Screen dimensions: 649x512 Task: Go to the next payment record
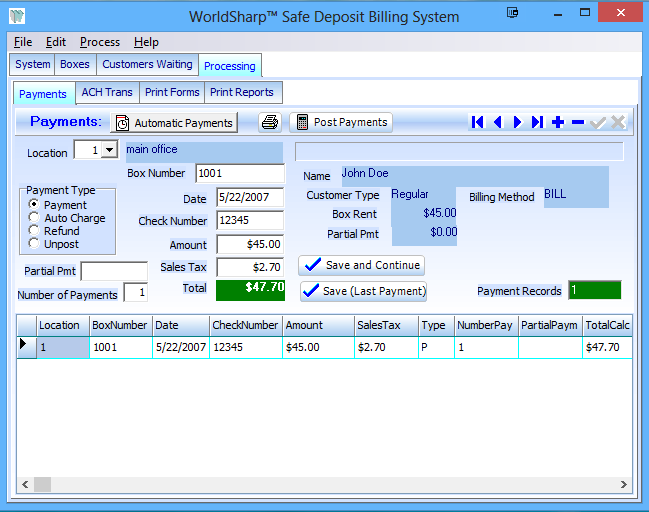click(x=518, y=122)
